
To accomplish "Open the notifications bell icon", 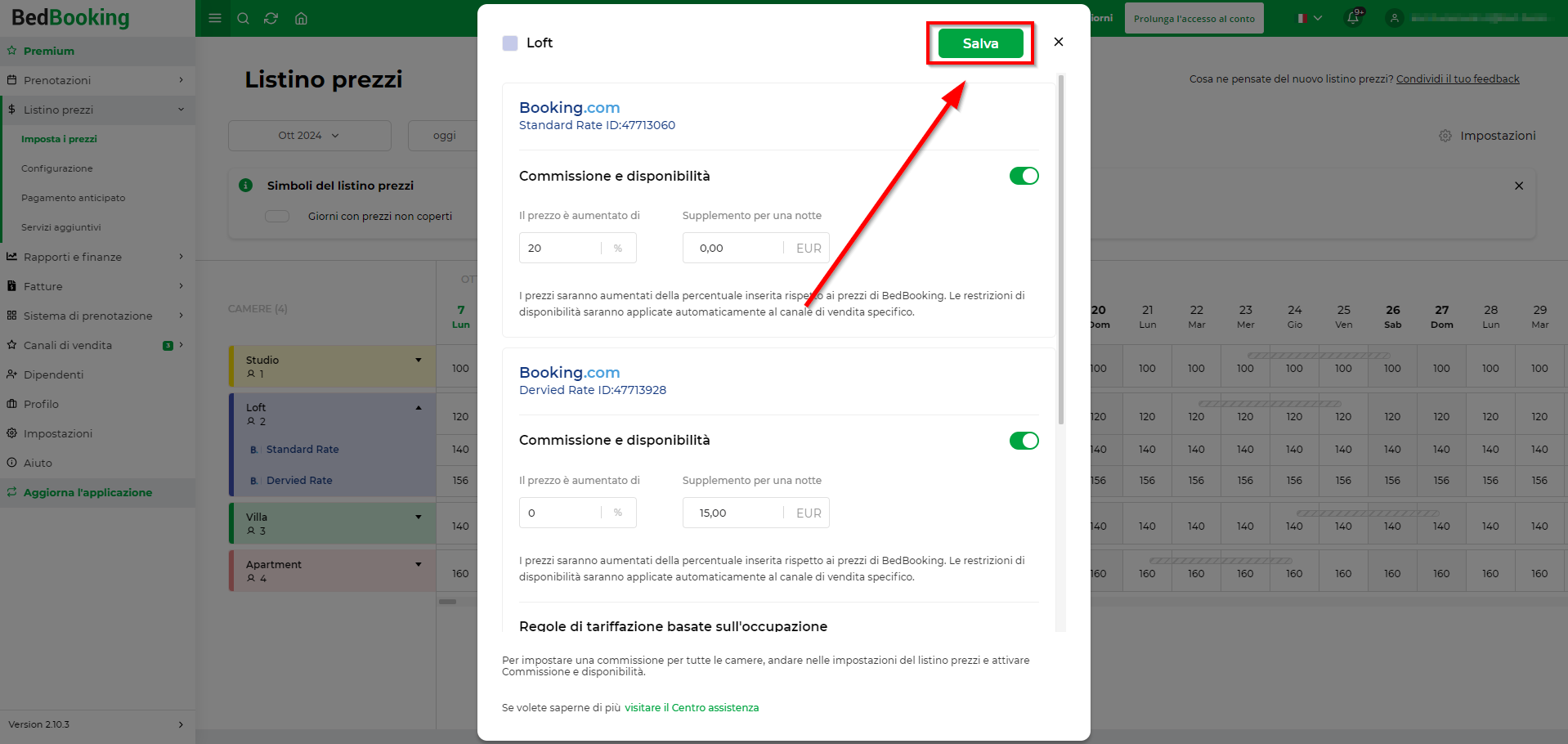I will click(x=1354, y=18).
